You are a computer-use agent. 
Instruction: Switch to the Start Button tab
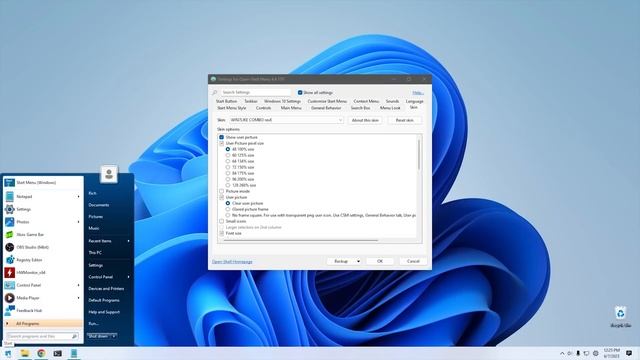(x=226, y=101)
